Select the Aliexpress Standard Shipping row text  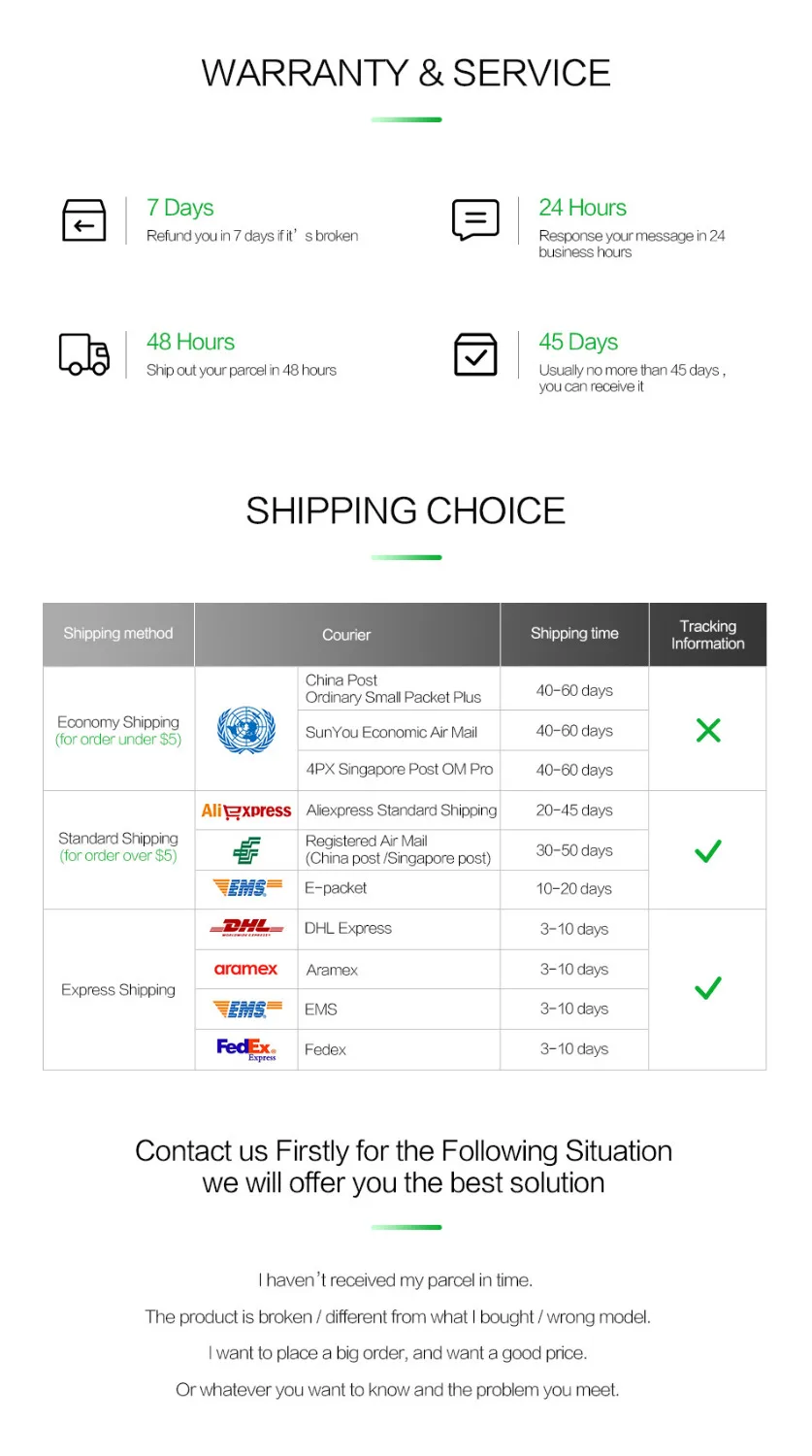[402, 811]
